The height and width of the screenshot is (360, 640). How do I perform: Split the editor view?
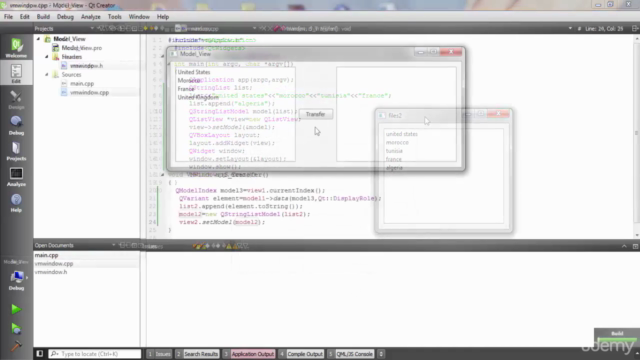[x=635, y=29]
